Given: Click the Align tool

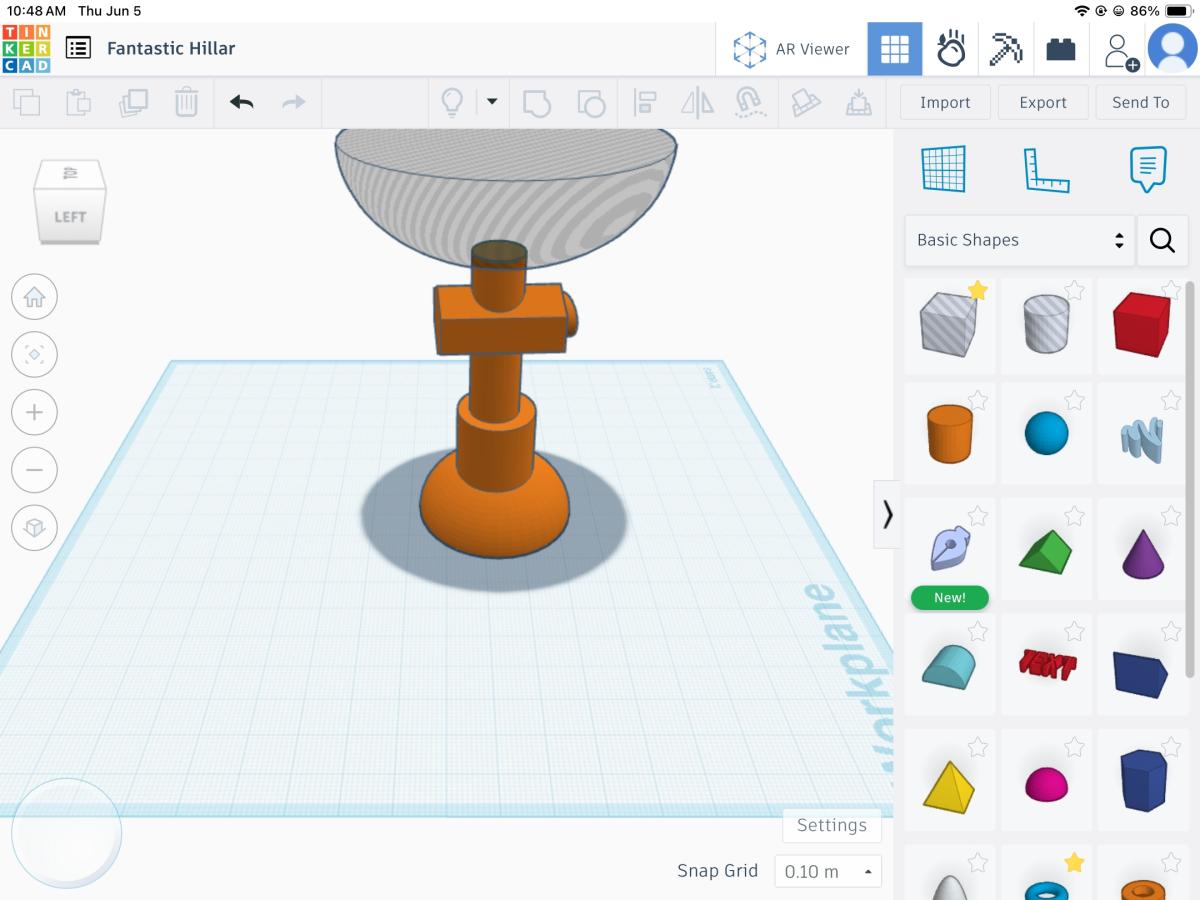Looking at the screenshot, I should tap(645, 102).
